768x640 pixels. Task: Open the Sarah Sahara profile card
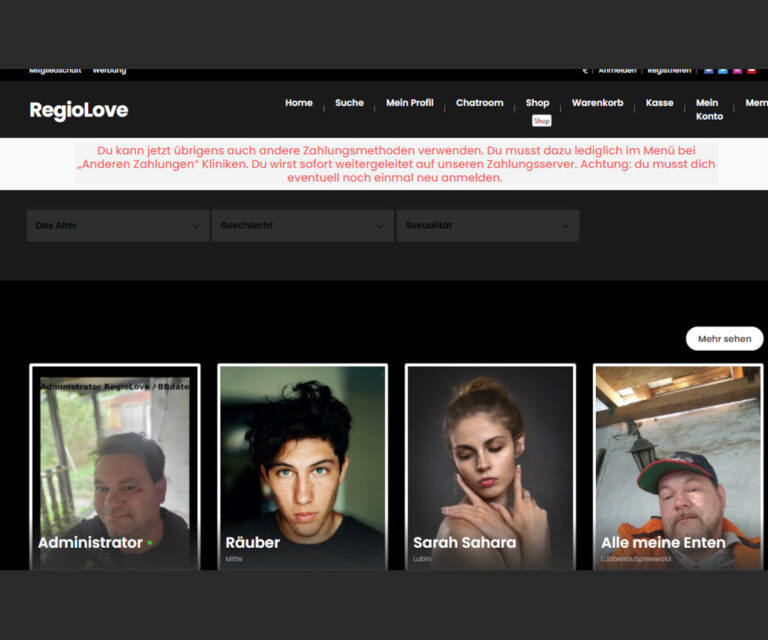coord(490,467)
